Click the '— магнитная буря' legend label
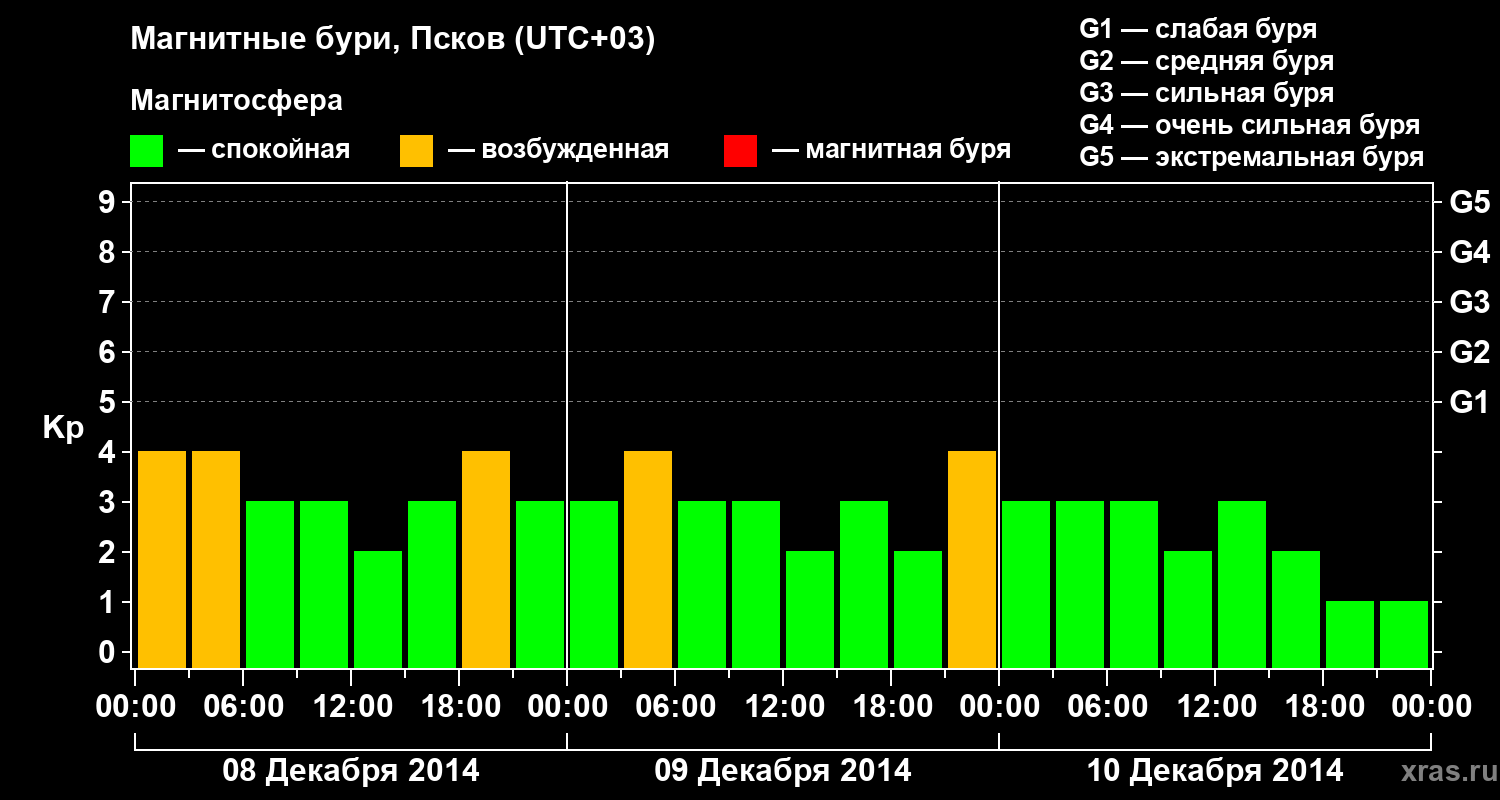The width and height of the screenshot is (1500, 800). point(892,150)
